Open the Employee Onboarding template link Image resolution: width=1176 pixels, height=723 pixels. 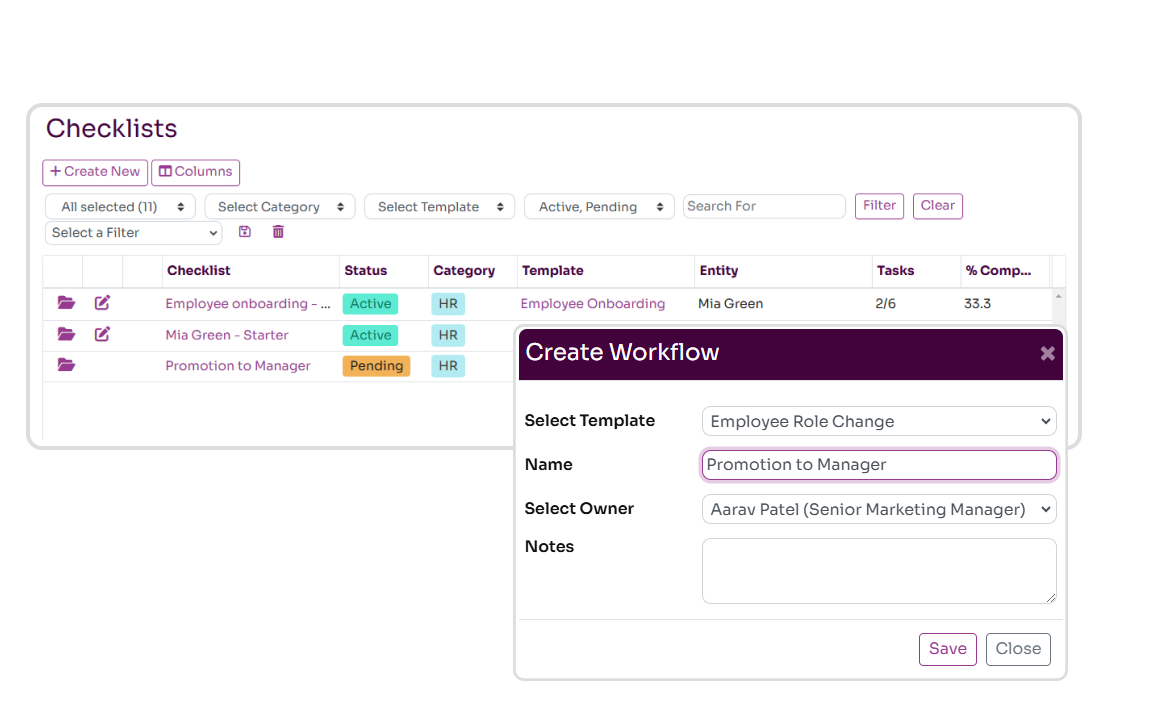pos(593,303)
